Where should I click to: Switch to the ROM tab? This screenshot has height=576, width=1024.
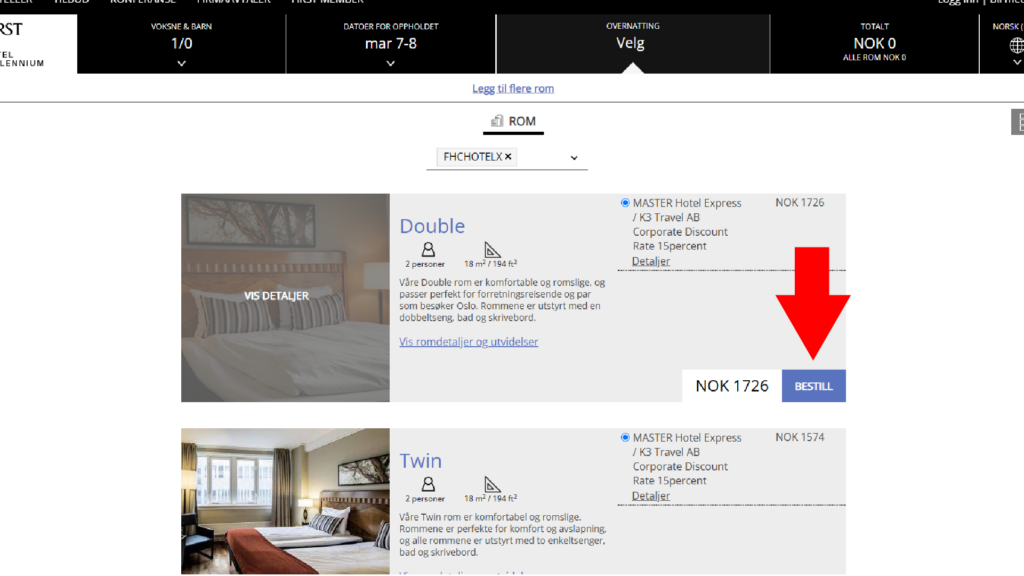point(513,121)
